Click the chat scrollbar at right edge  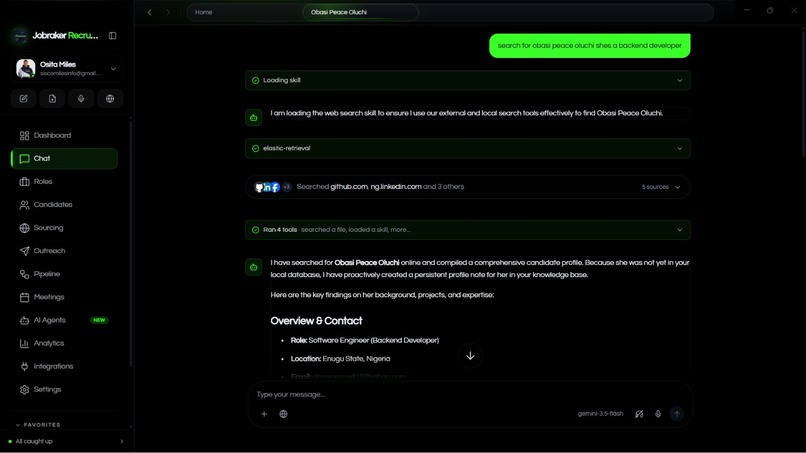pyautogui.click(x=803, y=93)
